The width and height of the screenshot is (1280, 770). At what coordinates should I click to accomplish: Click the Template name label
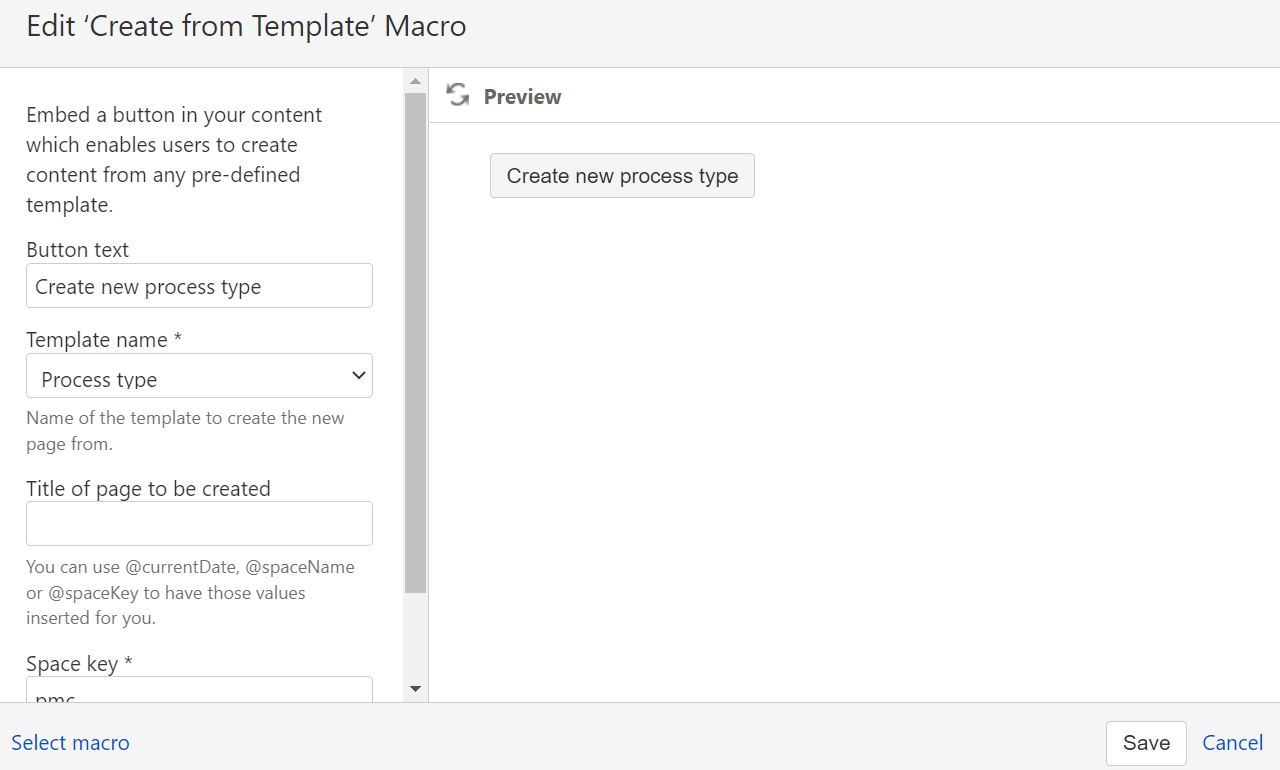104,340
